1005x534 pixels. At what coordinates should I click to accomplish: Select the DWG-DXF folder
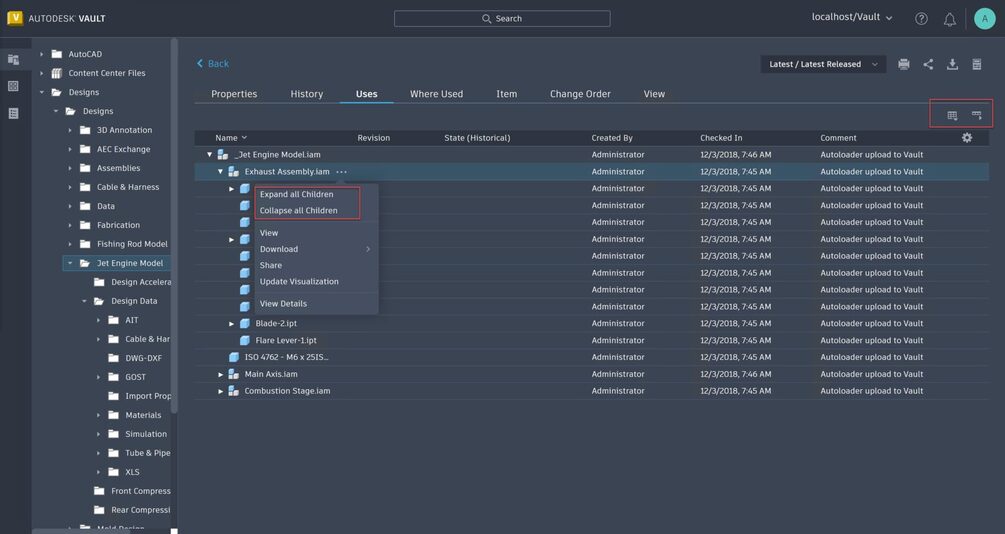143,358
